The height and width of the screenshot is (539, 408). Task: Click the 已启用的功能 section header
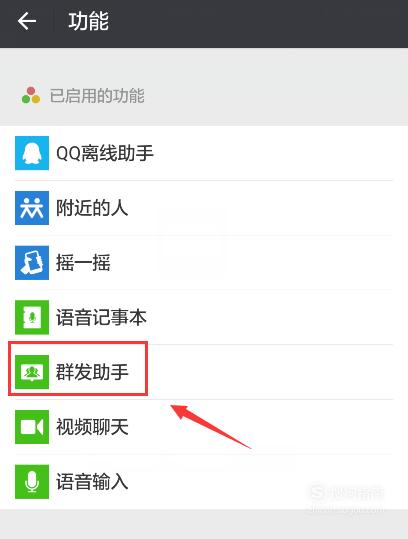(97, 95)
